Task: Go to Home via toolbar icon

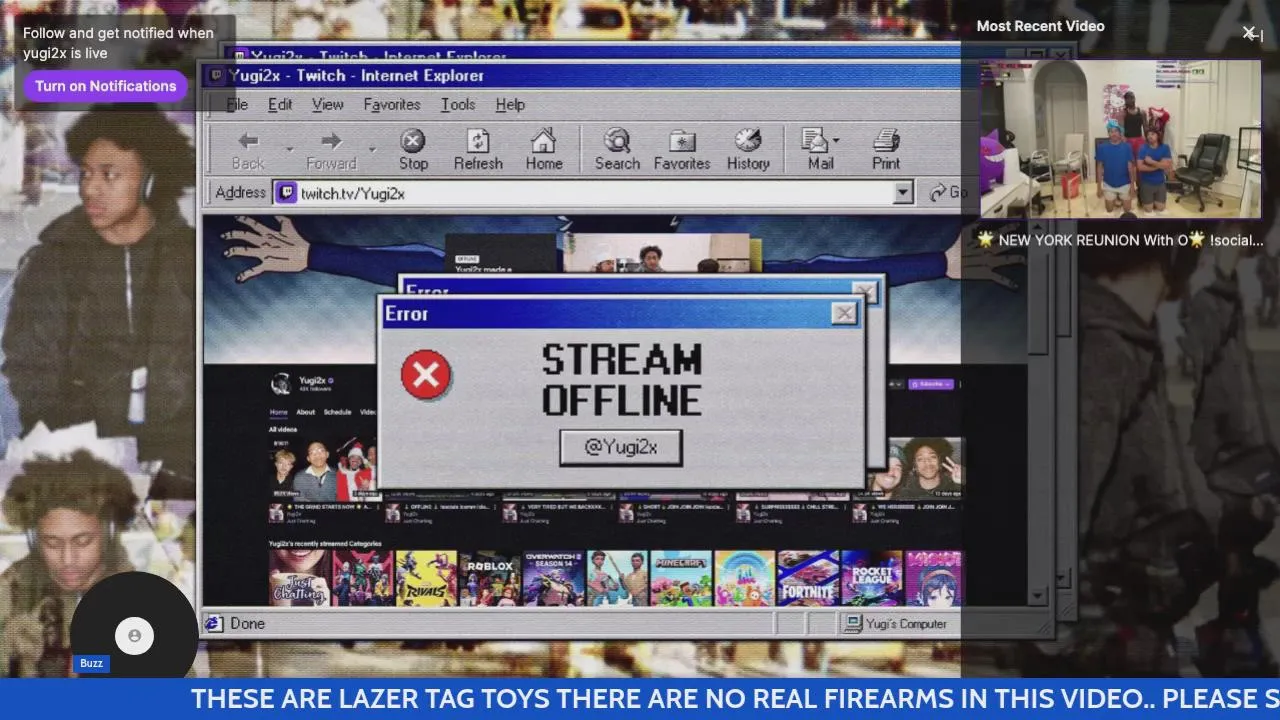Action: click(x=543, y=141)
